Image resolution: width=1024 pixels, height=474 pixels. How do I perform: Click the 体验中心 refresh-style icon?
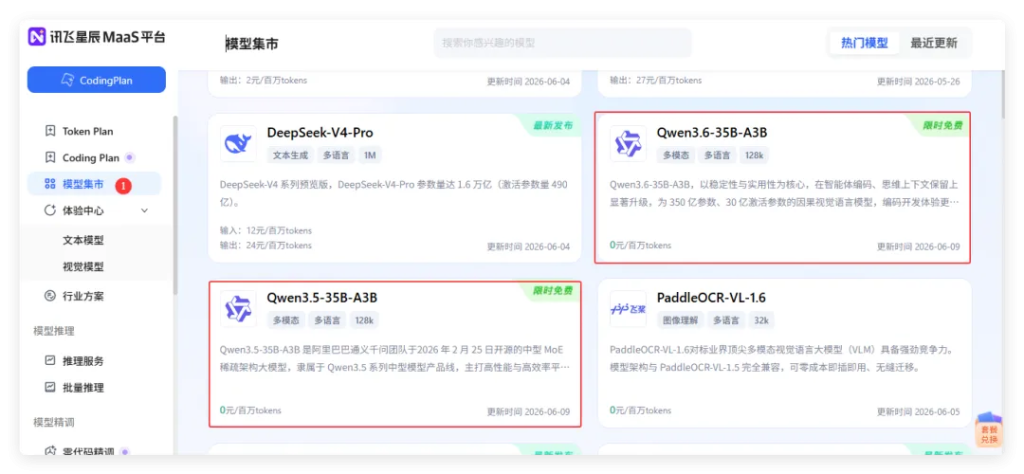pos(50,211)
